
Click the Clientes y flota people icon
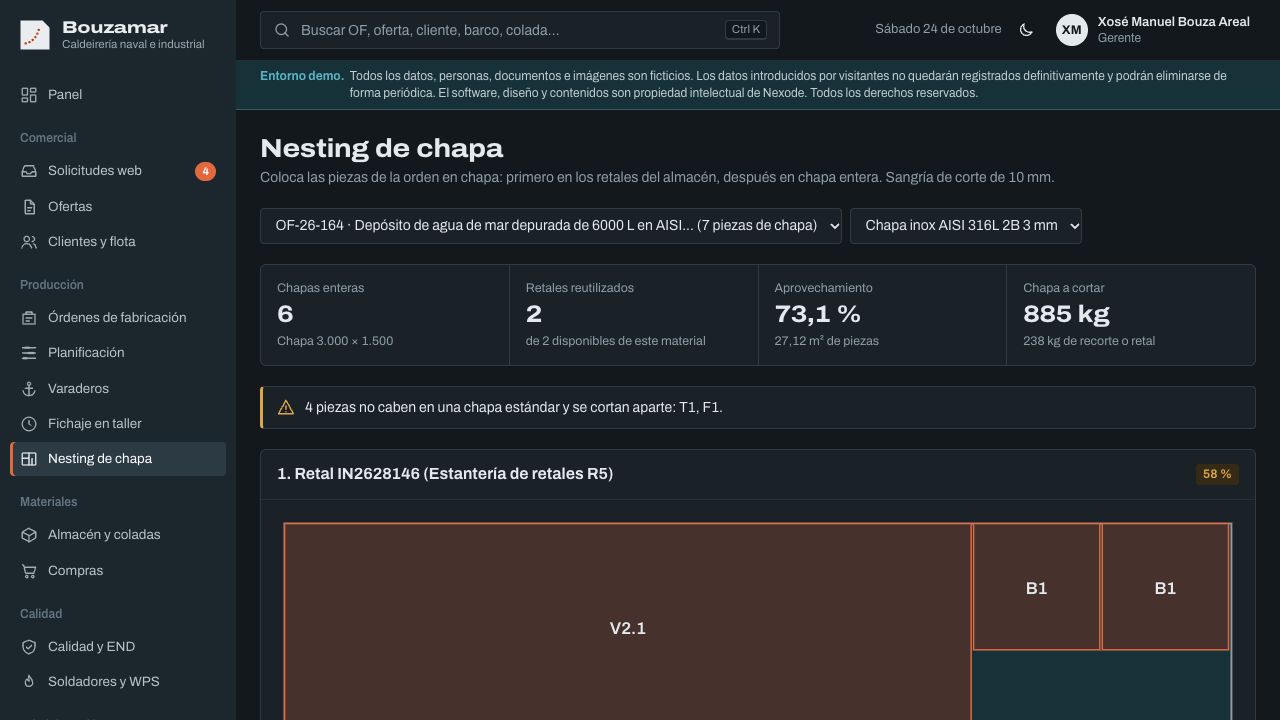[x=29, y=242]
